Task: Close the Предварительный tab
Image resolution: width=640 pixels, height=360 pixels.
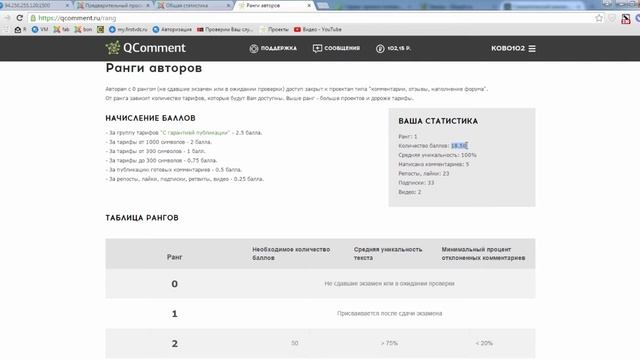Action: pyautogui.click(x=148, y=6)
